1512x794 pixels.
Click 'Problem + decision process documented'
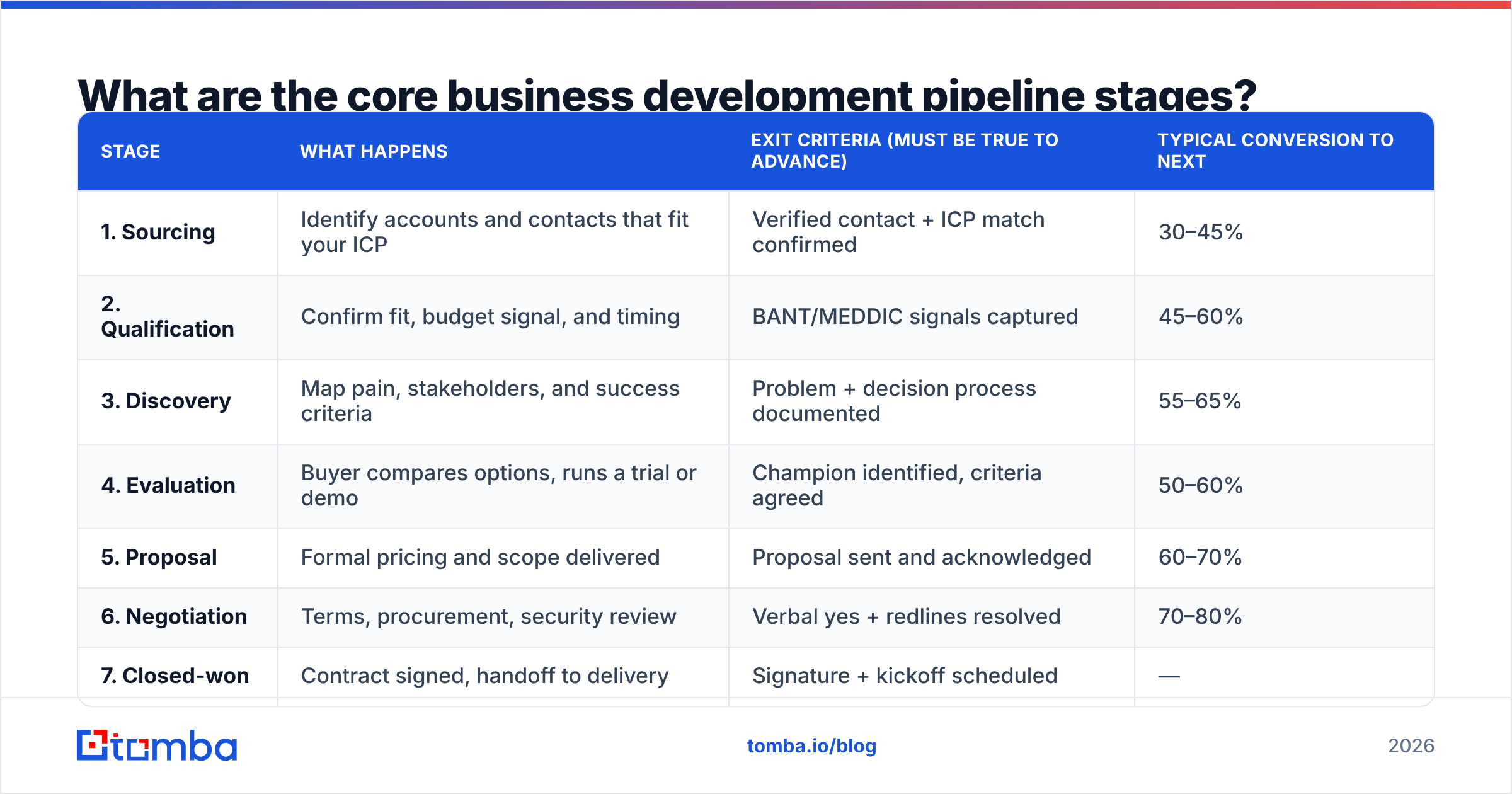click(894, 401)
